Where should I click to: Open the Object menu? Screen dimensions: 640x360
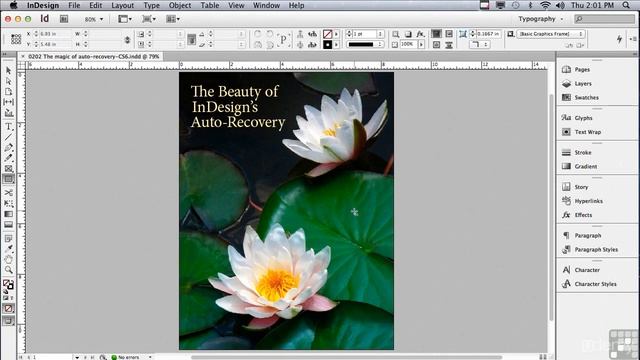coord(180,5)
